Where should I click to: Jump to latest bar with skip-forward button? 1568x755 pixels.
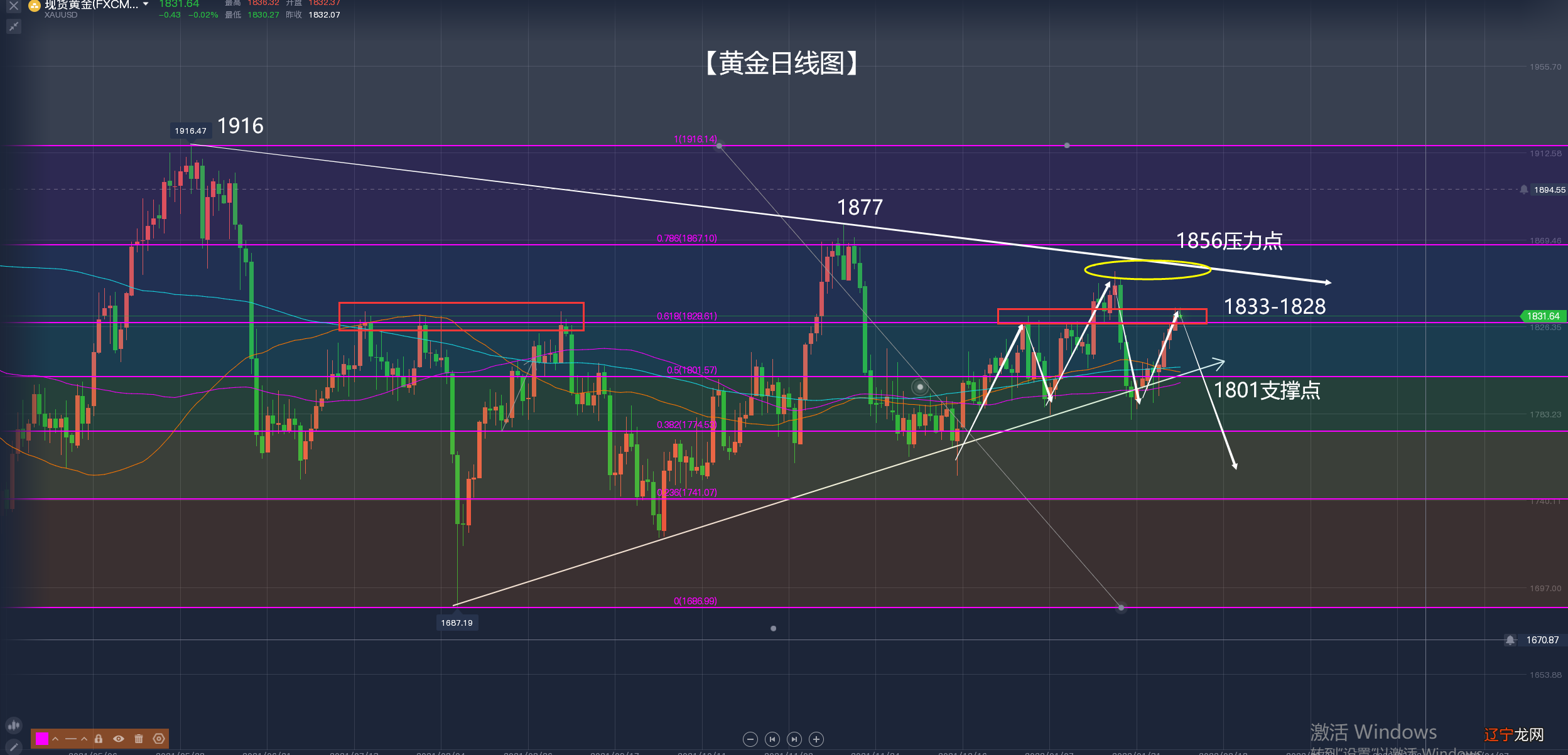click(x=794, y=739)
